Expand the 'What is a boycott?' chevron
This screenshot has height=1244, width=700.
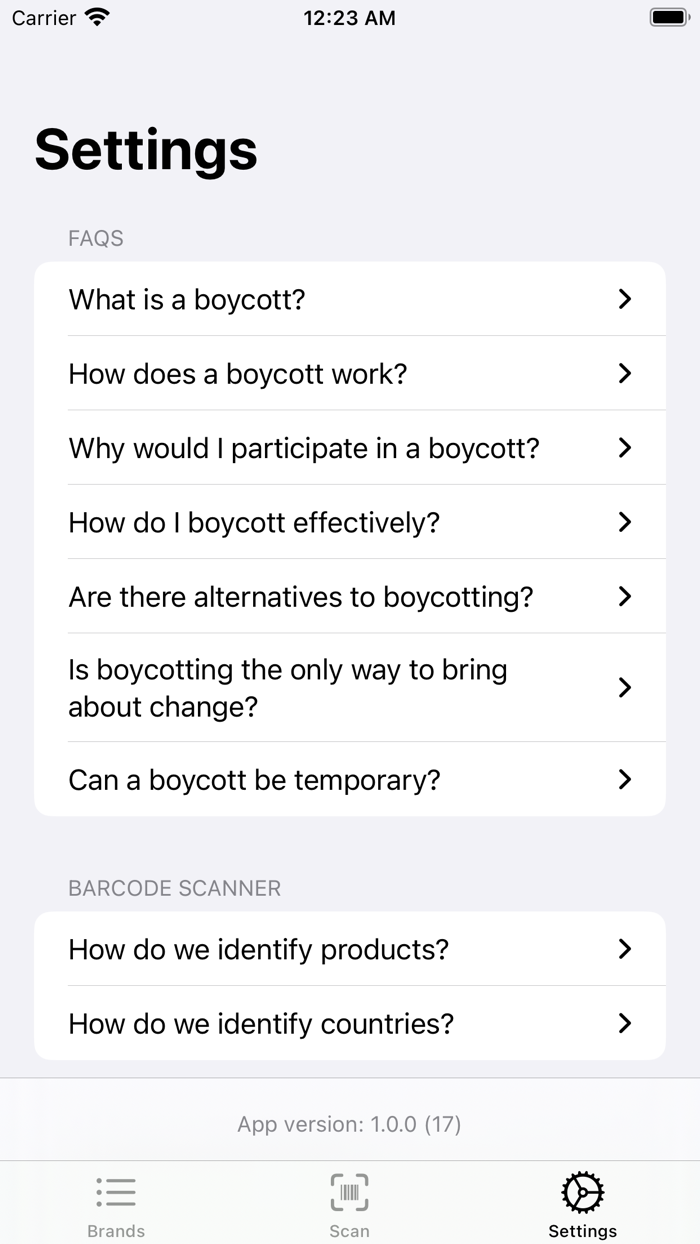pos(625,299)
